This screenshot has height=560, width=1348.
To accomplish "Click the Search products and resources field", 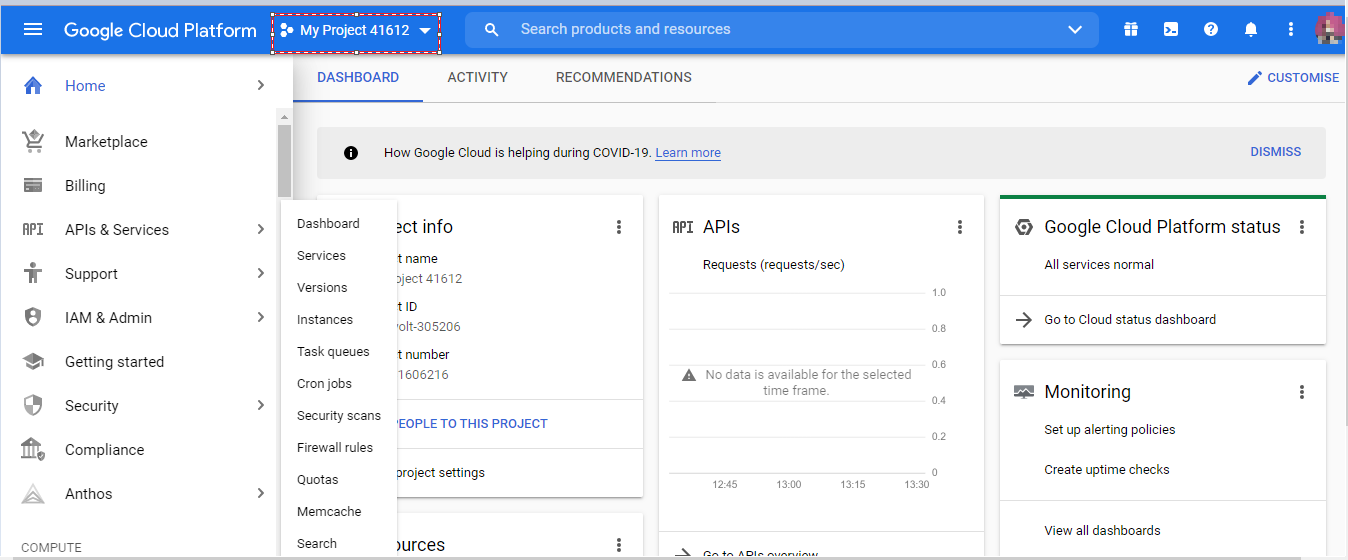I will 782,30.
